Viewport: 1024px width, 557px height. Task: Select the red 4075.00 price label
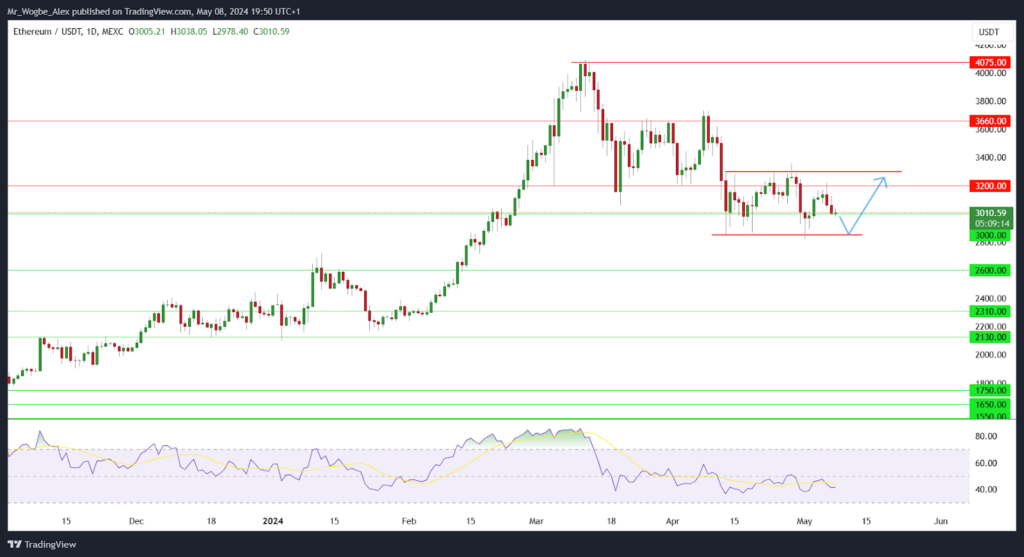990,62
